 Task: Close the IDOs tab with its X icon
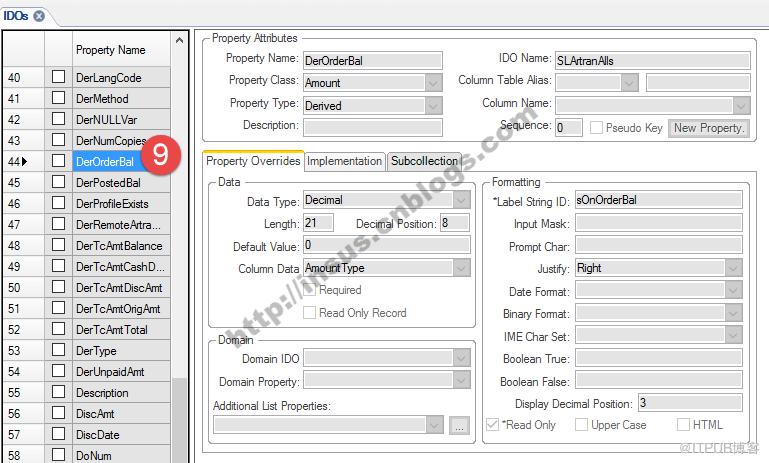(39, 16)
